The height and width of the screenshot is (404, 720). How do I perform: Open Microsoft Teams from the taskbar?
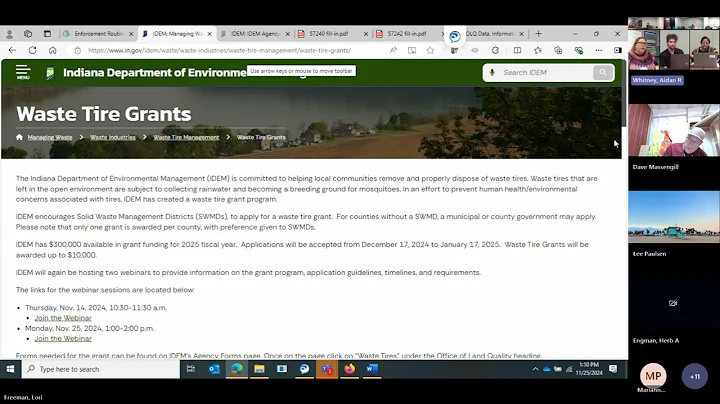click(x=327, y=369)
